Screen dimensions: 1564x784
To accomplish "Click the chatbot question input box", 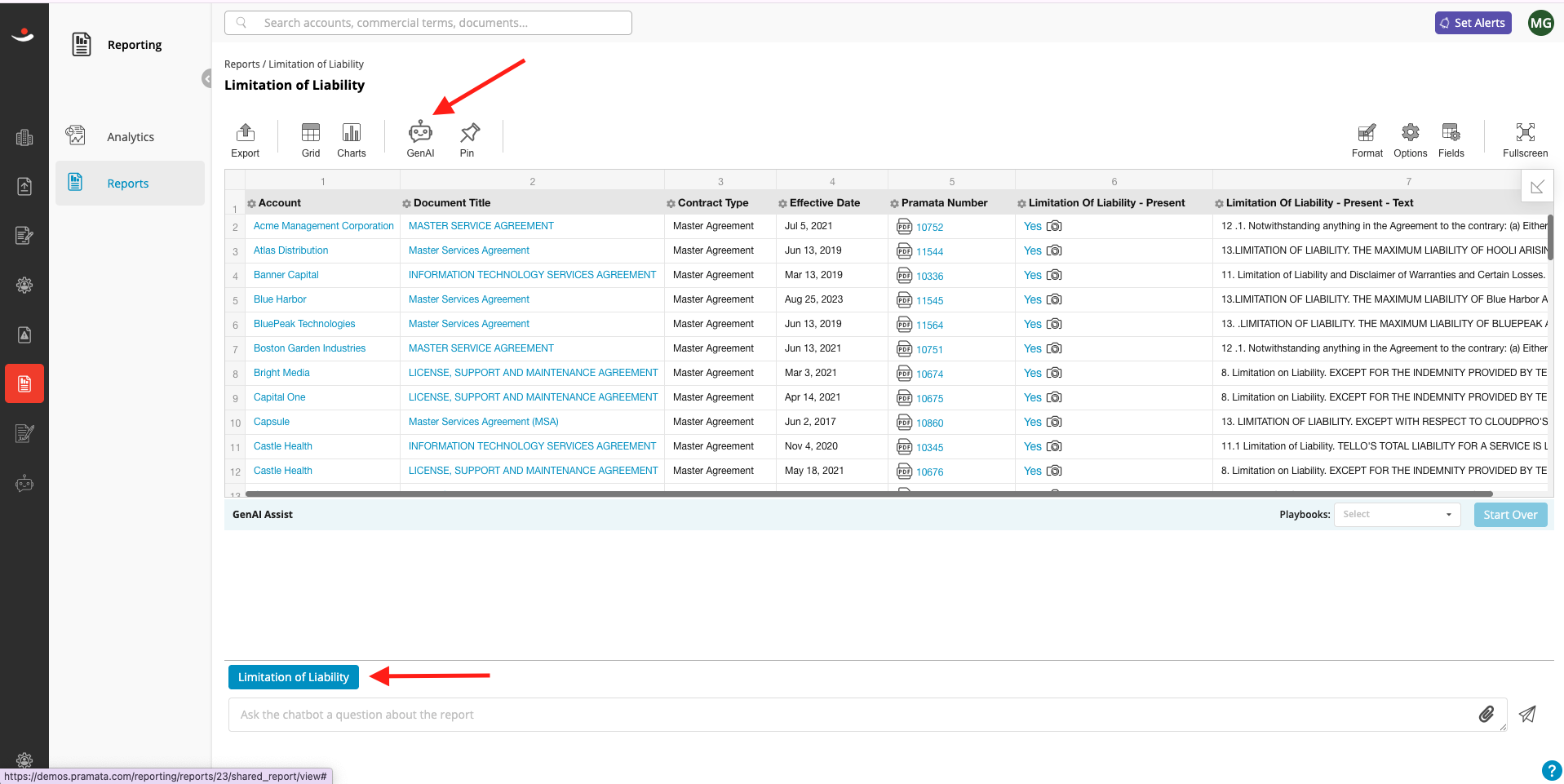I will (867, 715).
